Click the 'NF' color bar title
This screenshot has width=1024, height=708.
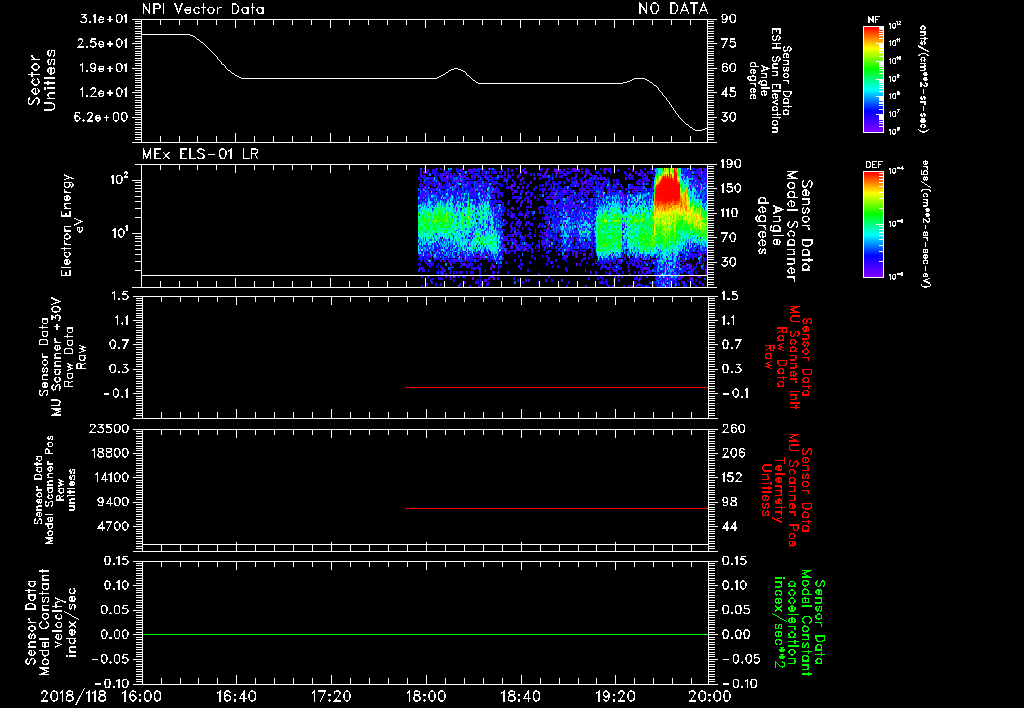click(874, 20)
